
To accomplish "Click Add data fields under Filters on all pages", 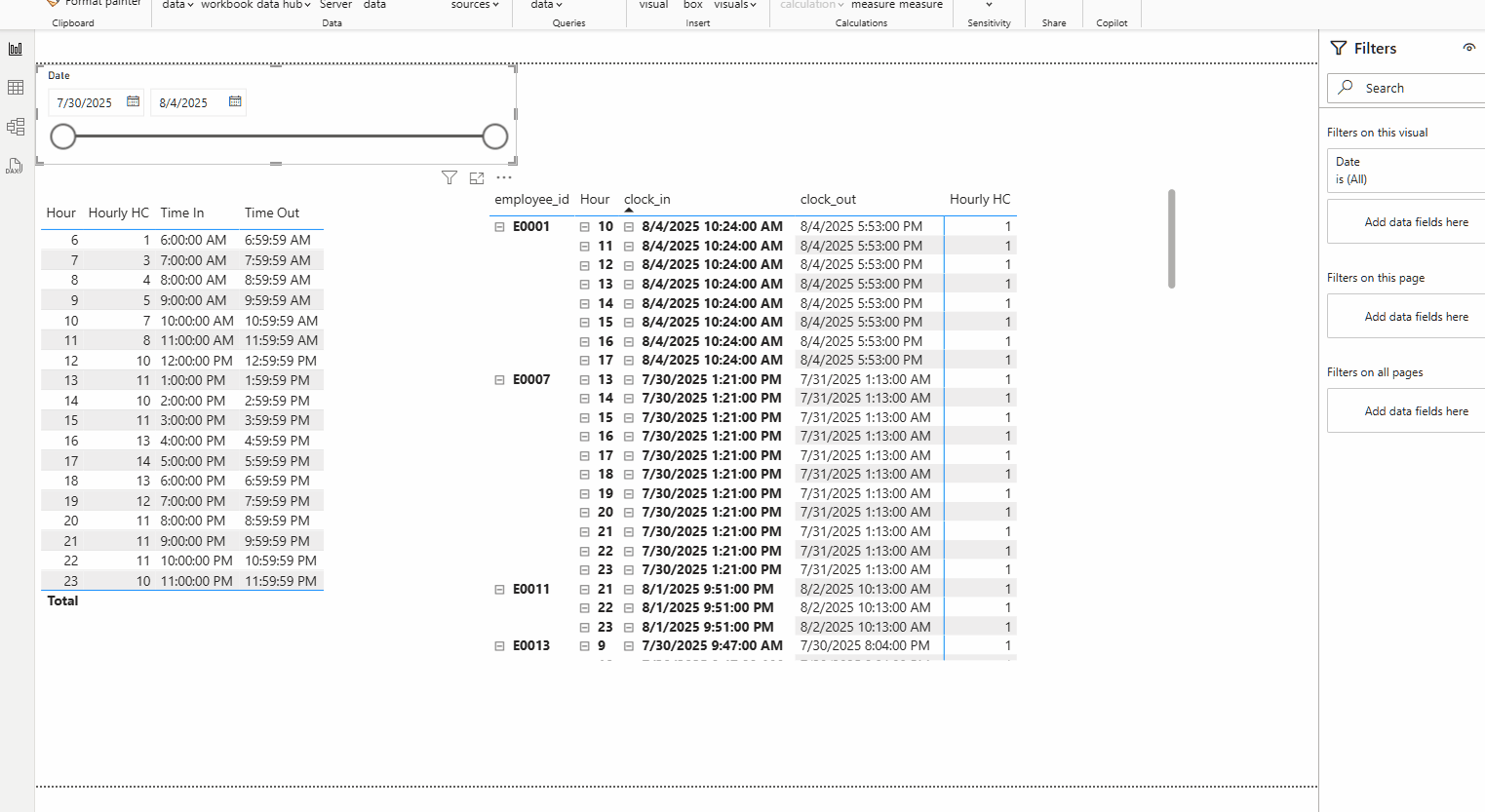I will [1406, 411].
